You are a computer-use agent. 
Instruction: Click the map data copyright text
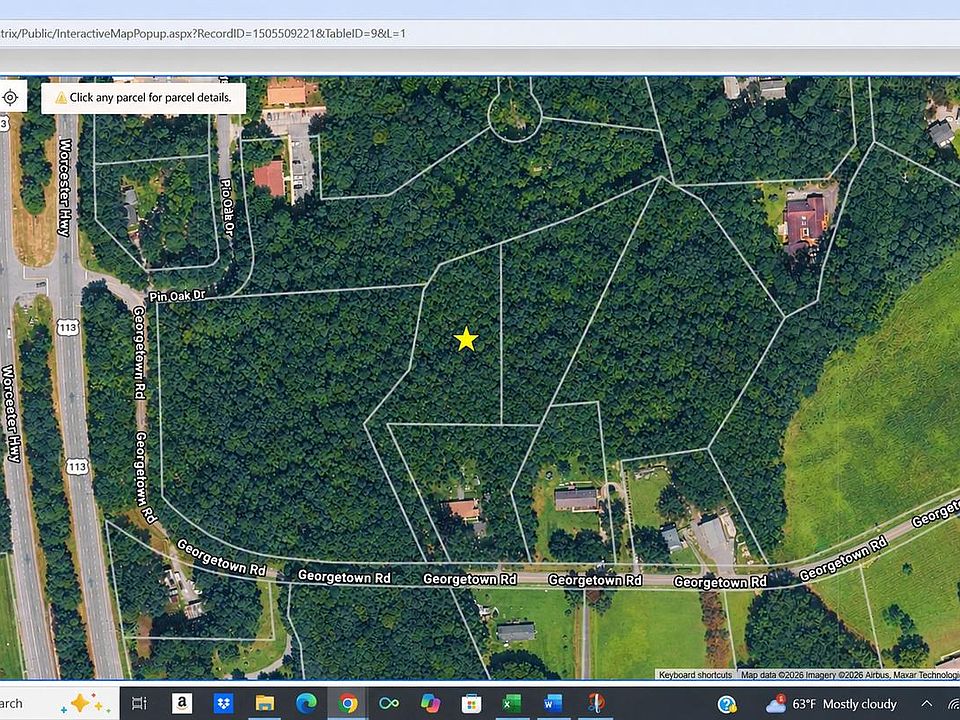850,675
